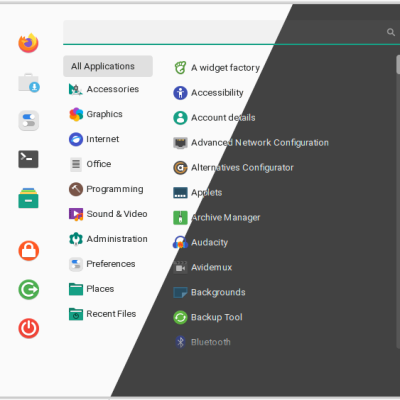400x400 pixels.
Task: Open Accessibility application label
Action: [217, 93]
